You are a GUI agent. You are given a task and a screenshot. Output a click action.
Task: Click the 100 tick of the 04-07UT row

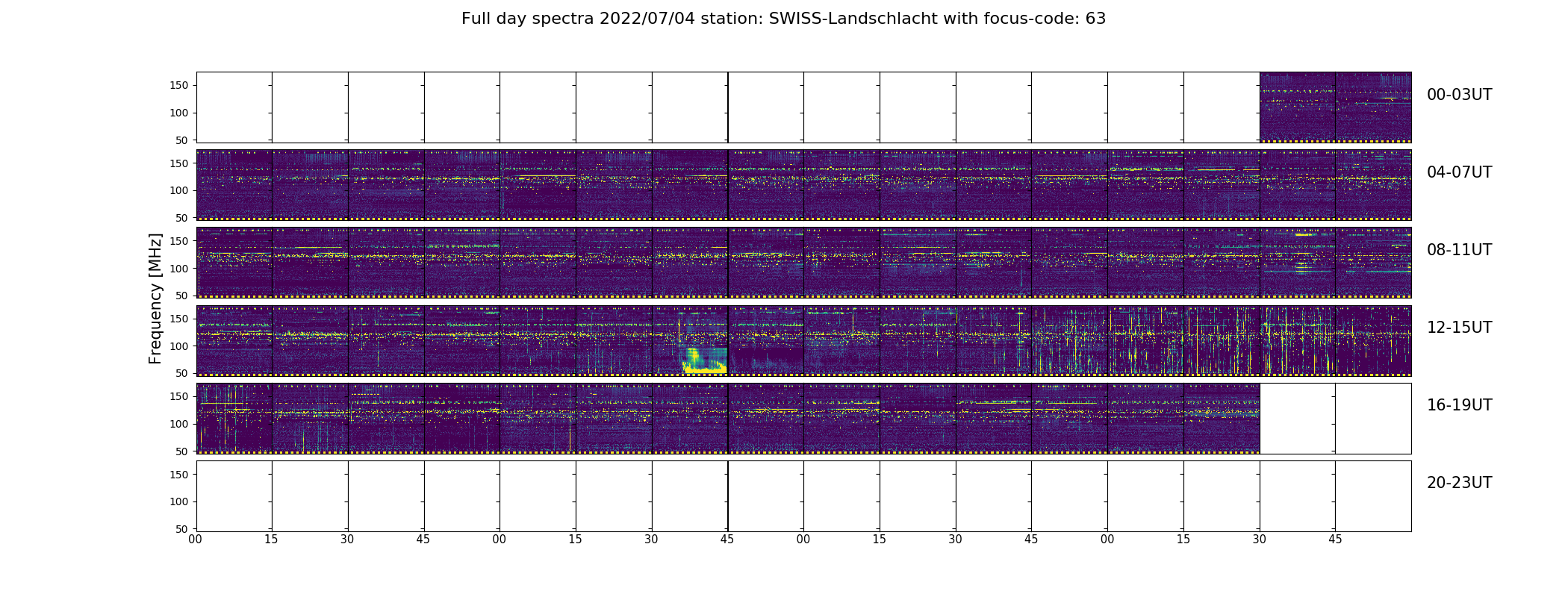[179, 191]
